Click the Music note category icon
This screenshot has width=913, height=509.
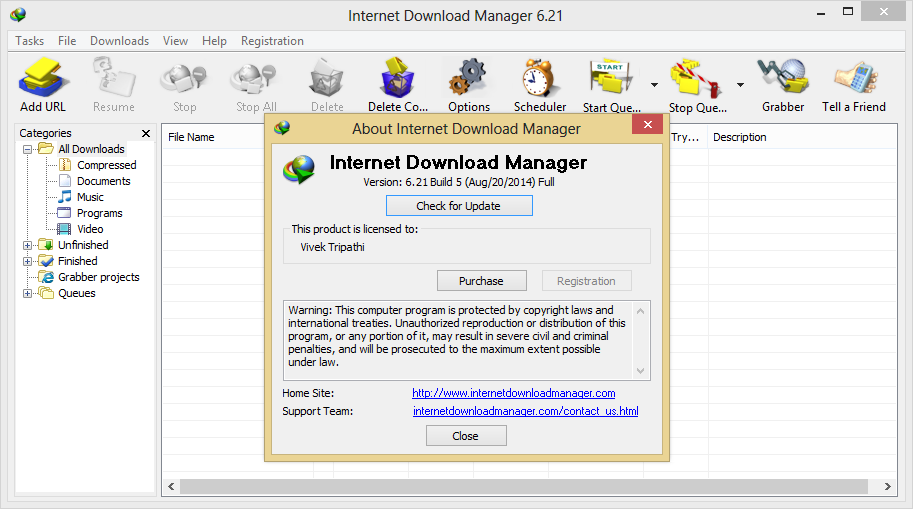65,197
